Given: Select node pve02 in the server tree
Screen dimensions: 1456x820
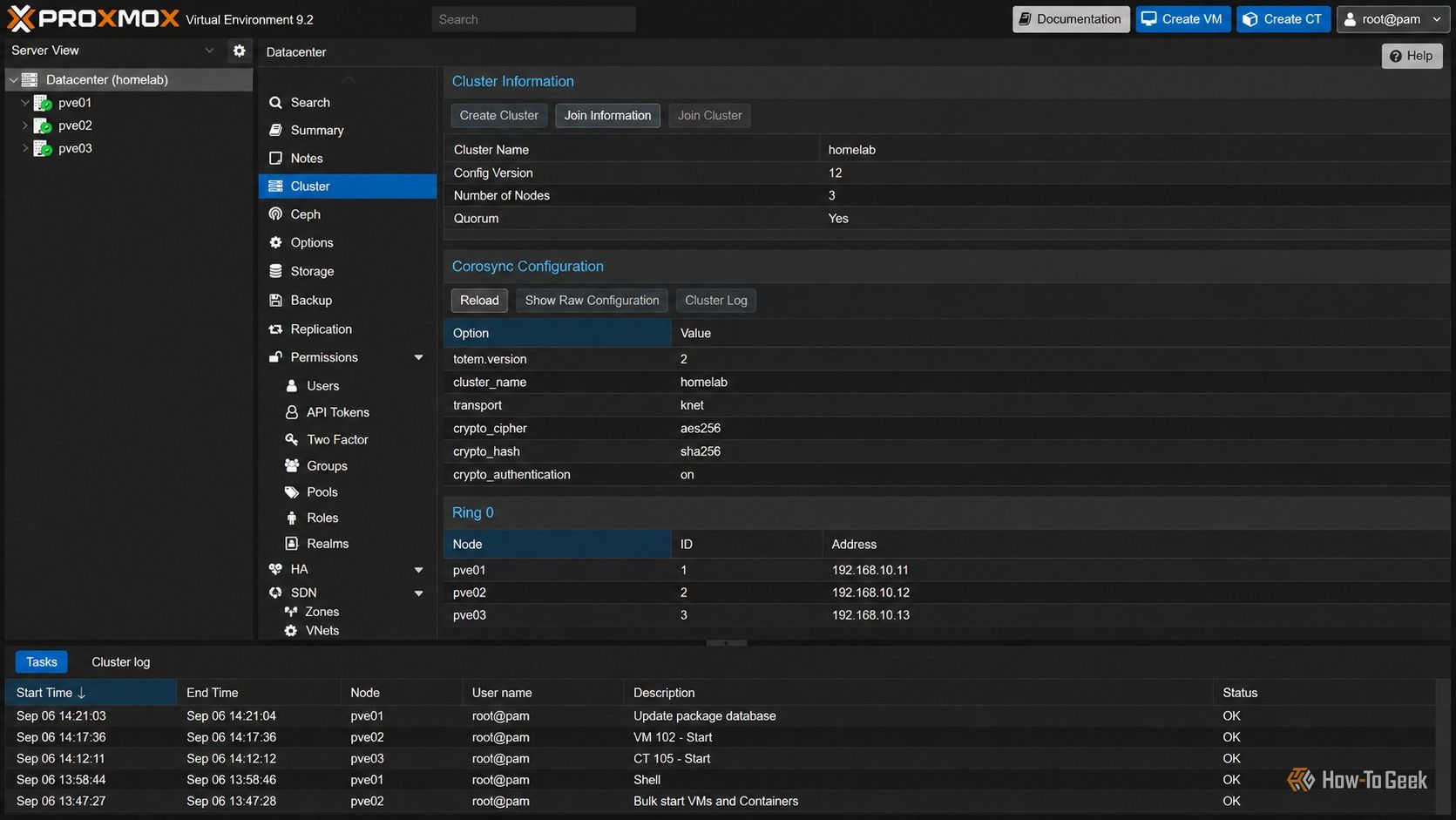Looking at the screenshot, I should pyautogui.click(x=75, y=125).
